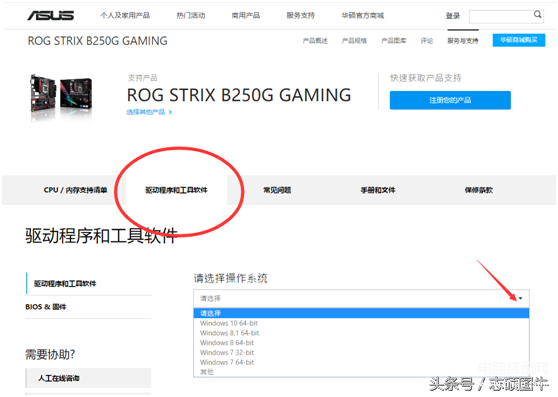Click the 需要协助? heading
Viewport: 558px width, 397px height.
tap(50, 354)
